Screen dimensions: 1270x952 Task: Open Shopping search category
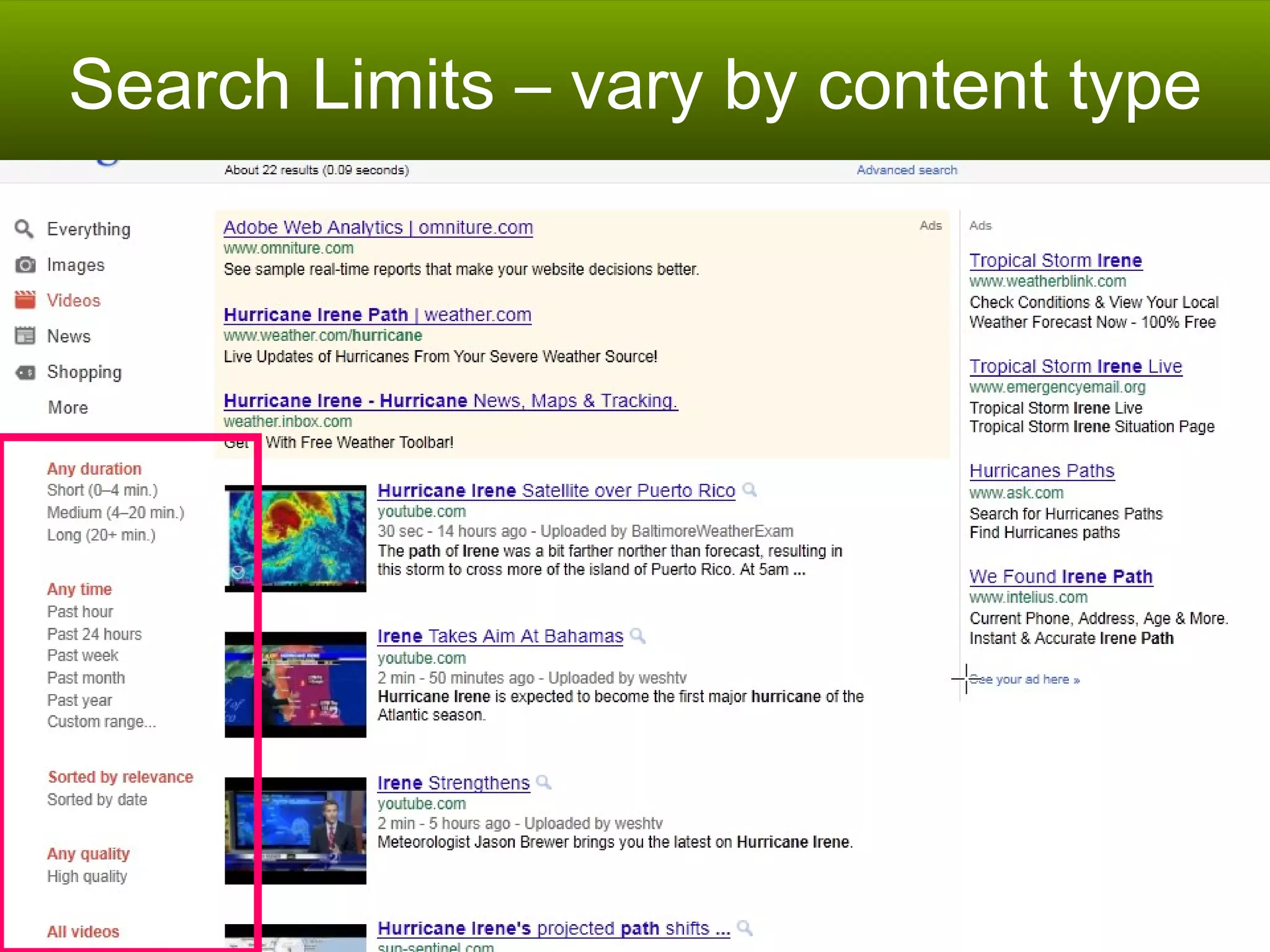tap(84, 372)
